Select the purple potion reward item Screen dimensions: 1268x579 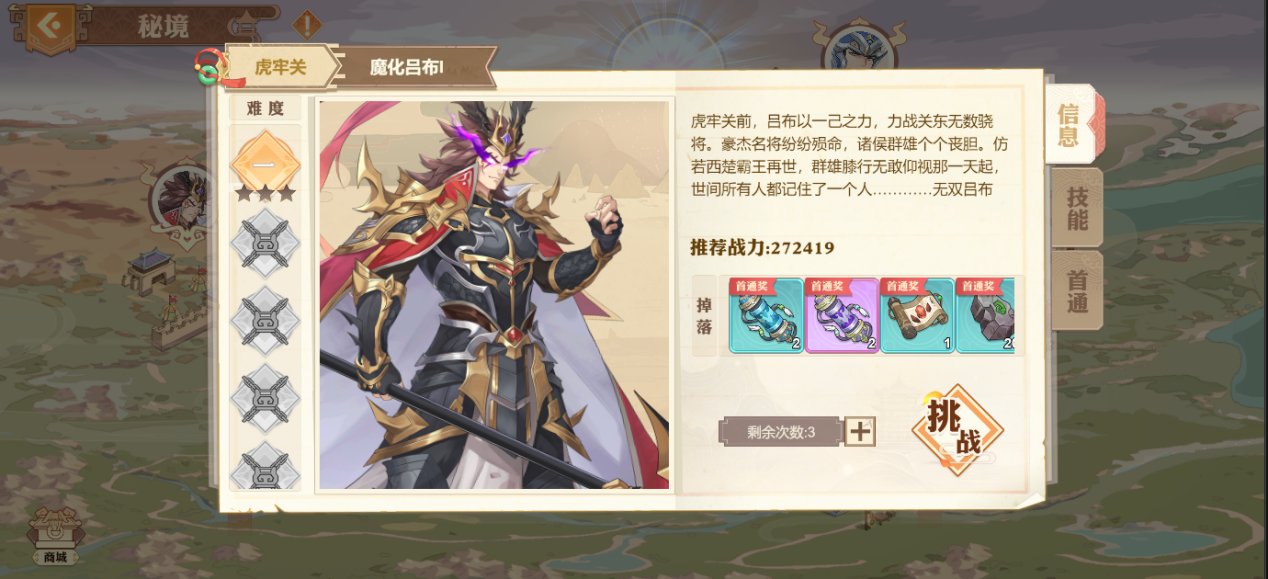[842, 315]
